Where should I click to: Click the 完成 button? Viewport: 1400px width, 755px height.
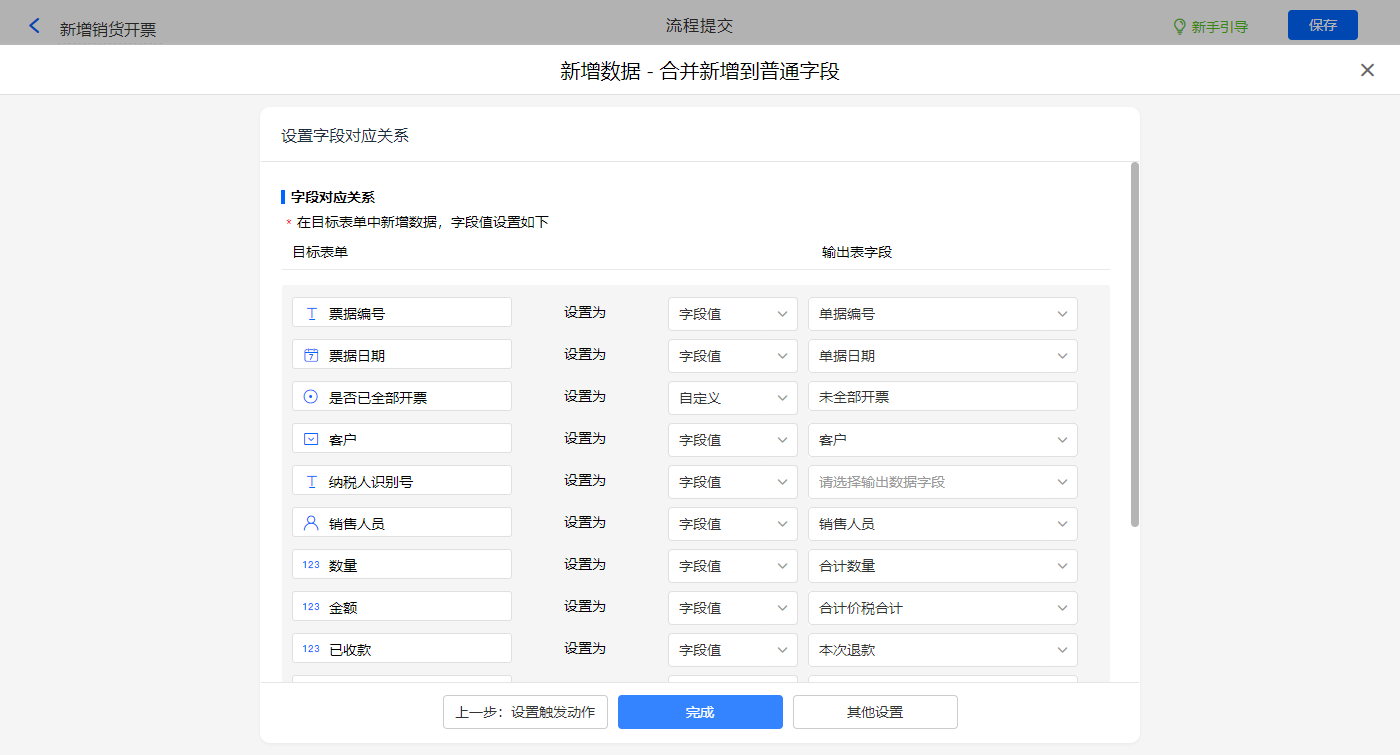700,712
